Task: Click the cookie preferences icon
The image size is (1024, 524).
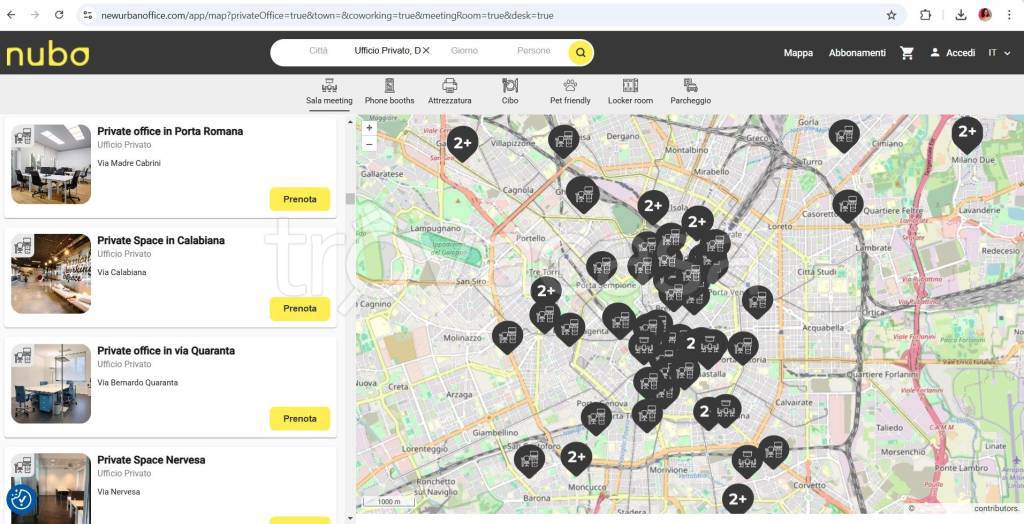Action: (21, 499)
